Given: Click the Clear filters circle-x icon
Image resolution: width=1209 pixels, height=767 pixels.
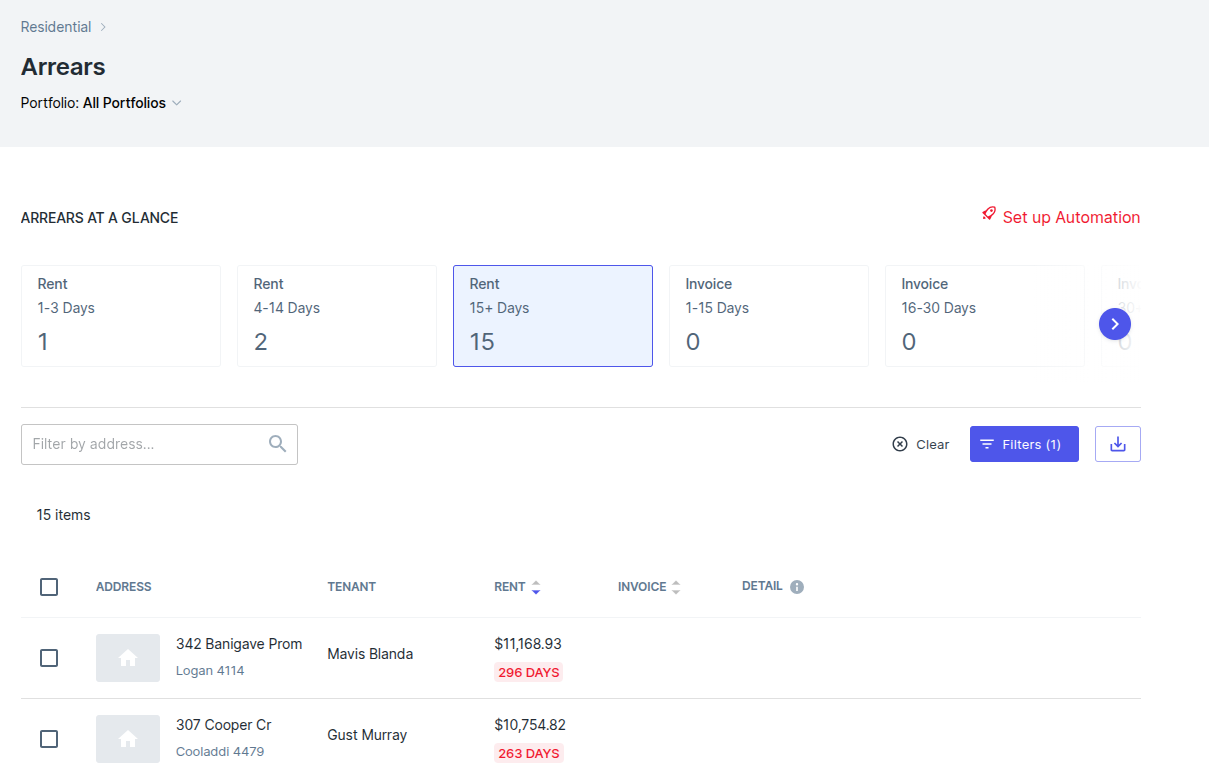Looking at the screenshot, I should point(900,444).
